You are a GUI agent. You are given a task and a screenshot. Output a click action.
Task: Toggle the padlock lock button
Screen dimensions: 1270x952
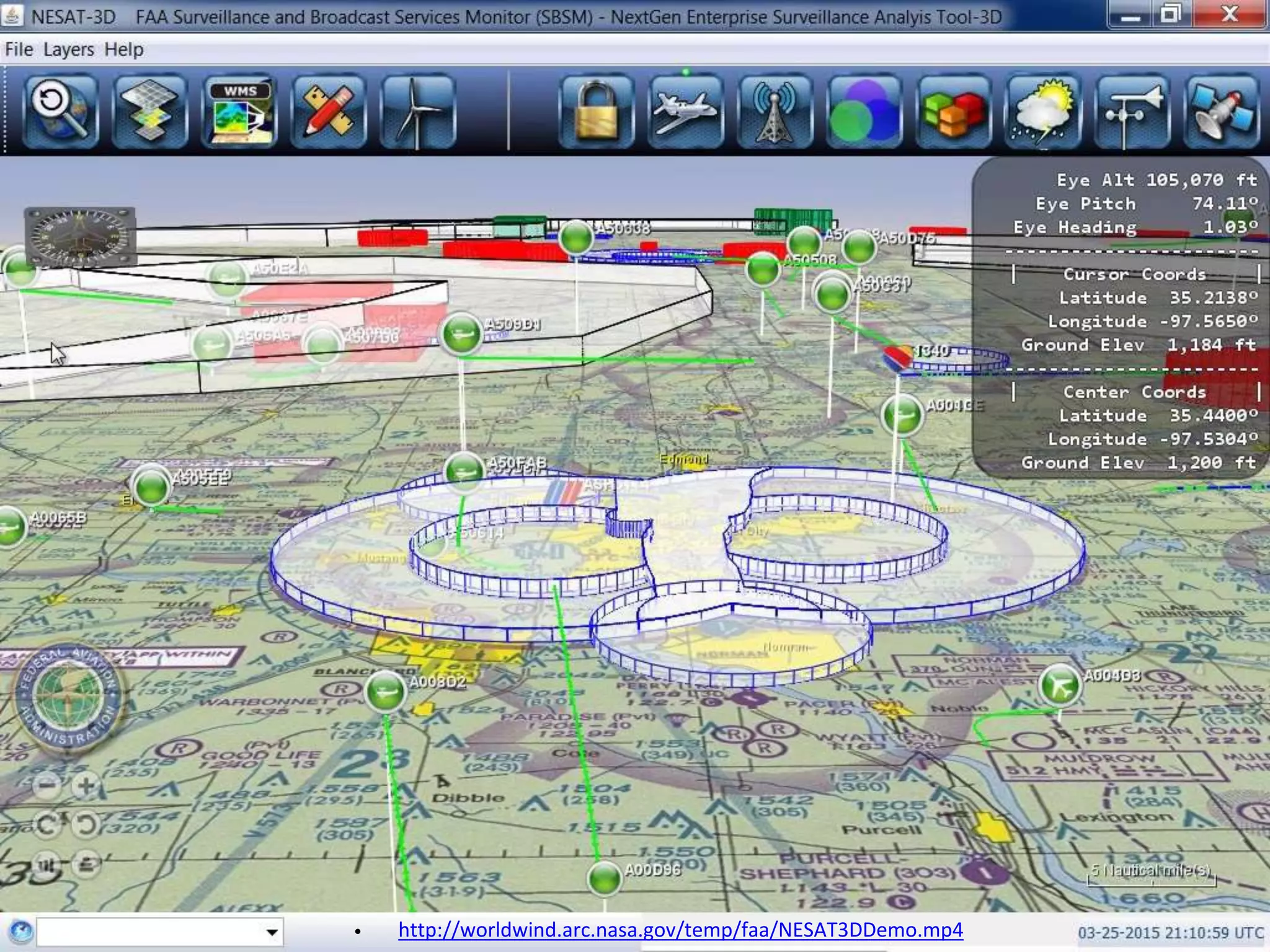(597, 112)
